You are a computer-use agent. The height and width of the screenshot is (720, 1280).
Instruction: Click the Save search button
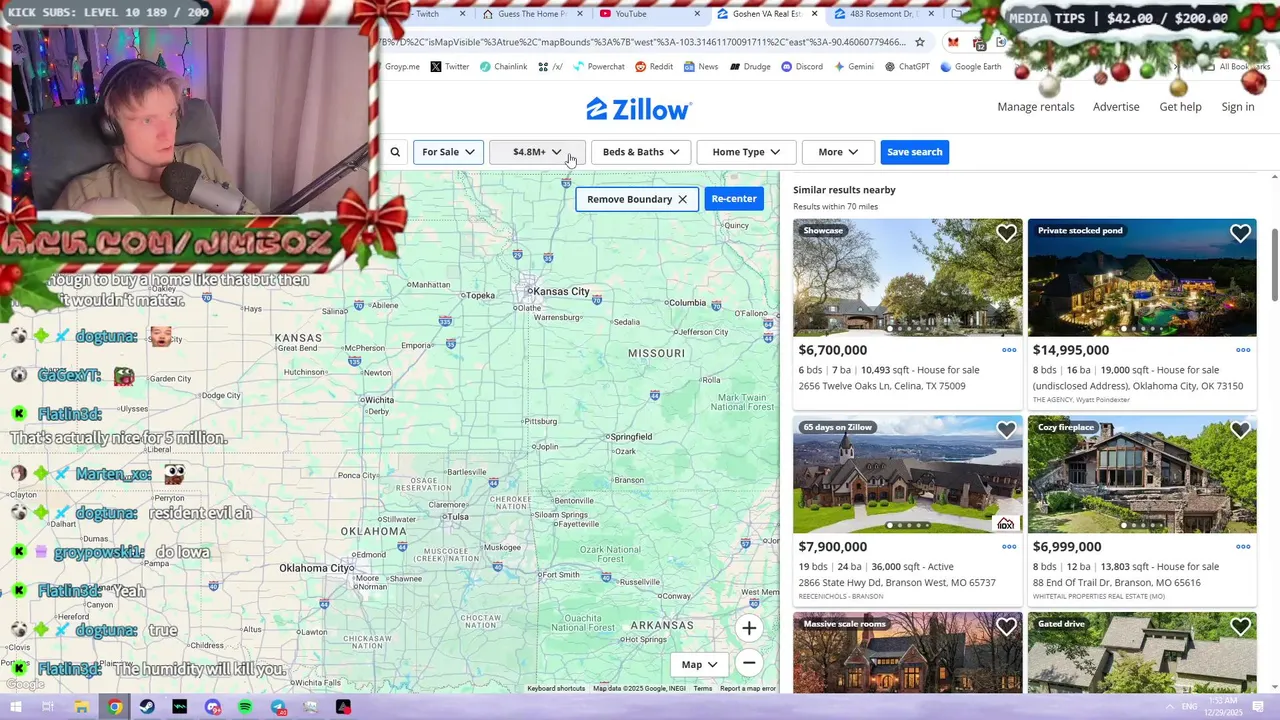point(914,152)
